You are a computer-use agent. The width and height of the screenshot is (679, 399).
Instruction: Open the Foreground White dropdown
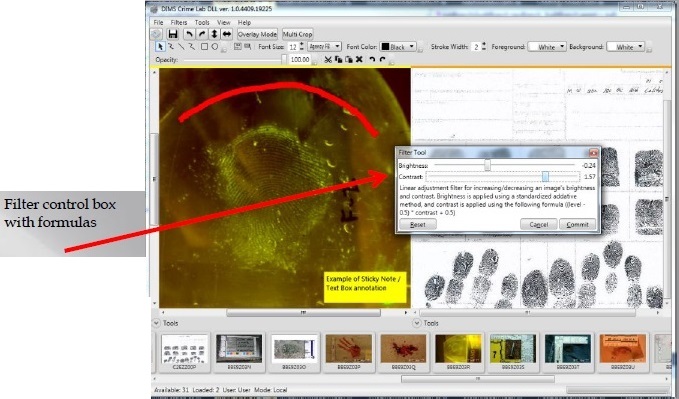(x=547, y=47)
